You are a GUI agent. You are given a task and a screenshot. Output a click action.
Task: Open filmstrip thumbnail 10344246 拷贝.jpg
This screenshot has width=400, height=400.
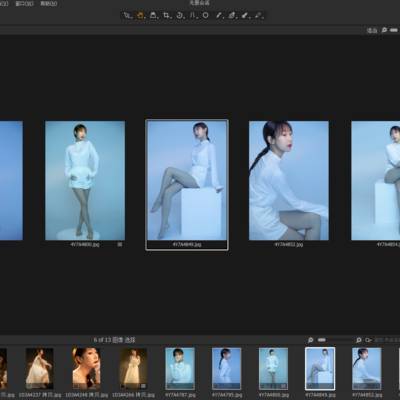coord(86,369)
